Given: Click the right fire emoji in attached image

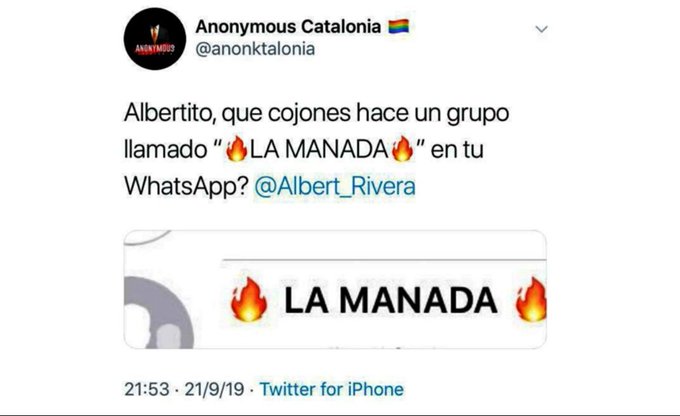Looking at the screenshot, I should (x=530, y=299).
